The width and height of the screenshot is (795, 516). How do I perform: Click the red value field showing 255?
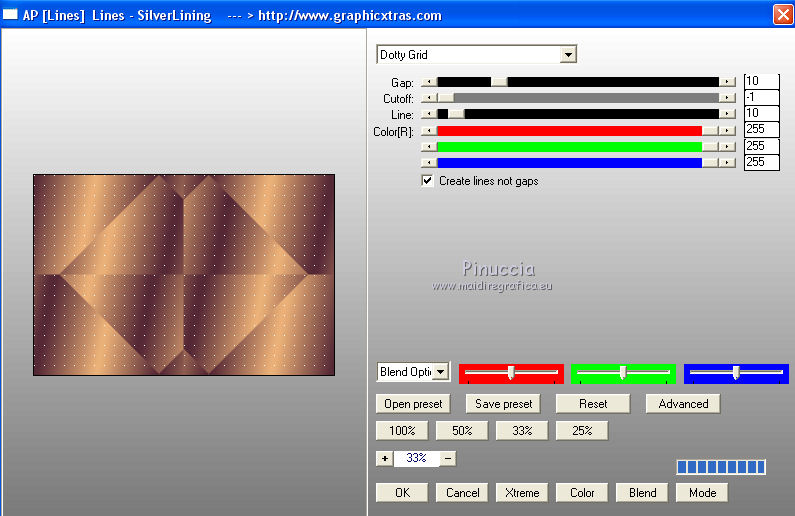(762, 129)
